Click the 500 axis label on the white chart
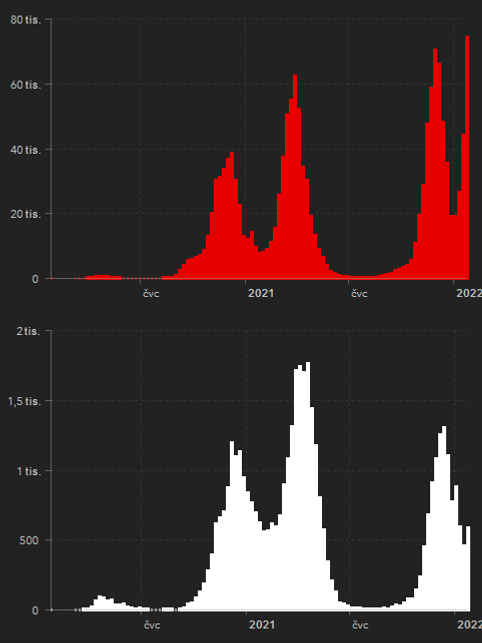The image size is (482, 643). tap(29, 540)
